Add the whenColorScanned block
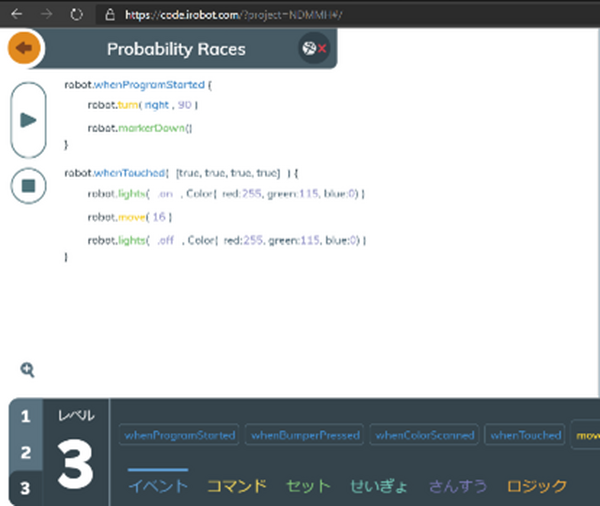The image size is (600, 506). [424, 435]
